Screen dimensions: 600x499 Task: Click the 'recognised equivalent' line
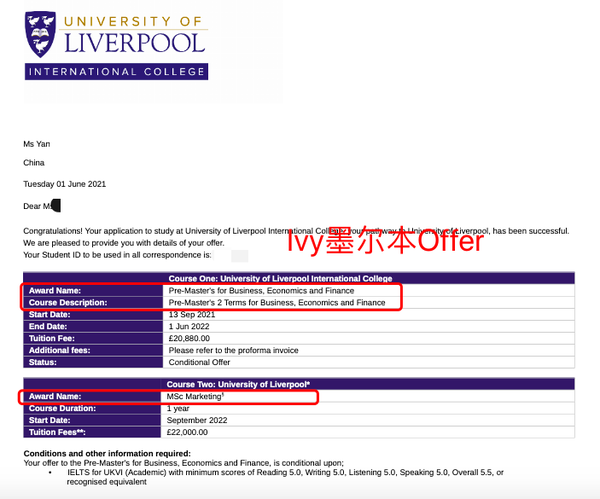click(106, 482)
